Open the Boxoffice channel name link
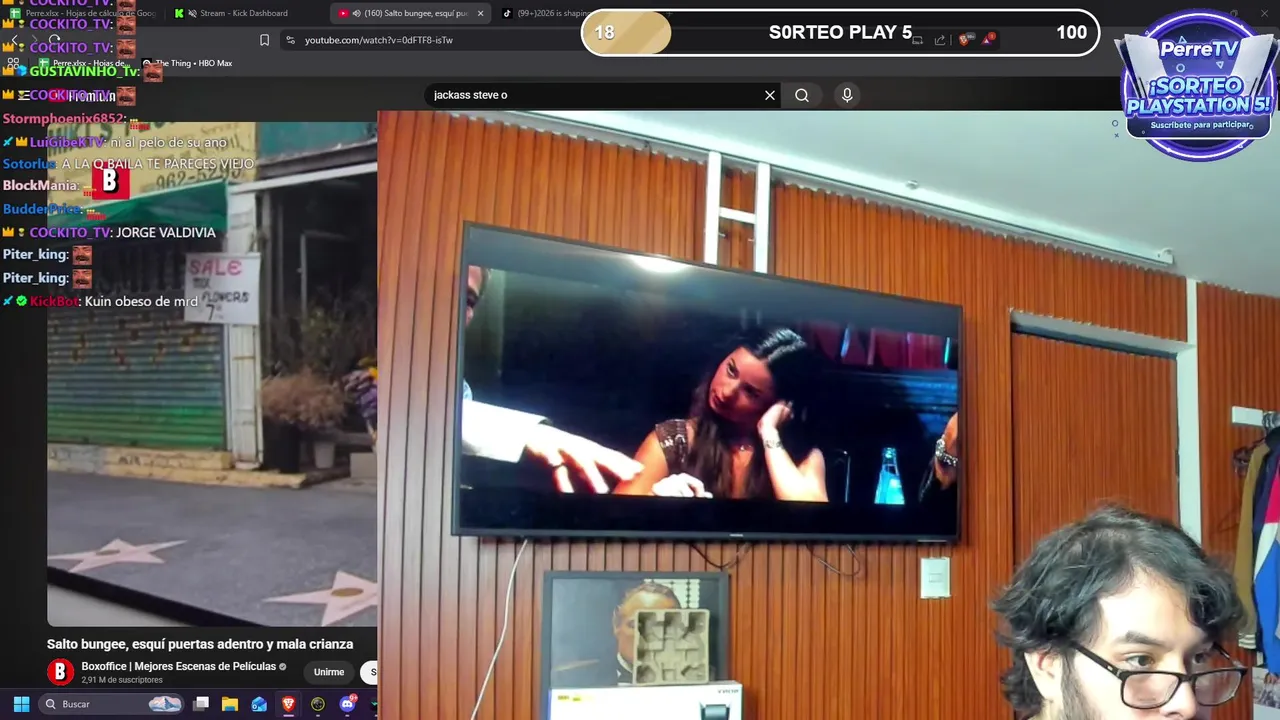The width and height of the screenshot is (1280, 720). click(178, 666)
